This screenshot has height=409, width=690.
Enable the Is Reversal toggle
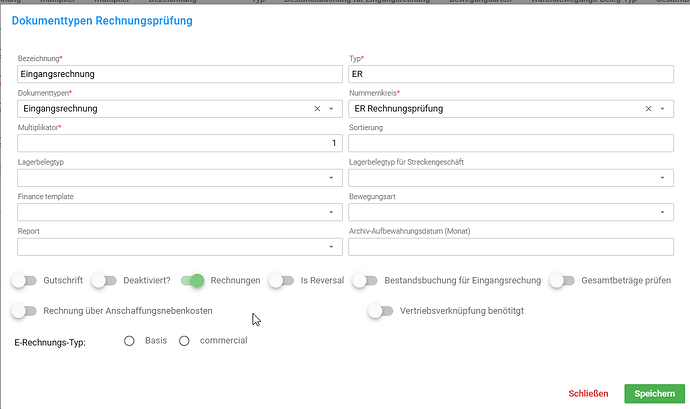point(281,280)
